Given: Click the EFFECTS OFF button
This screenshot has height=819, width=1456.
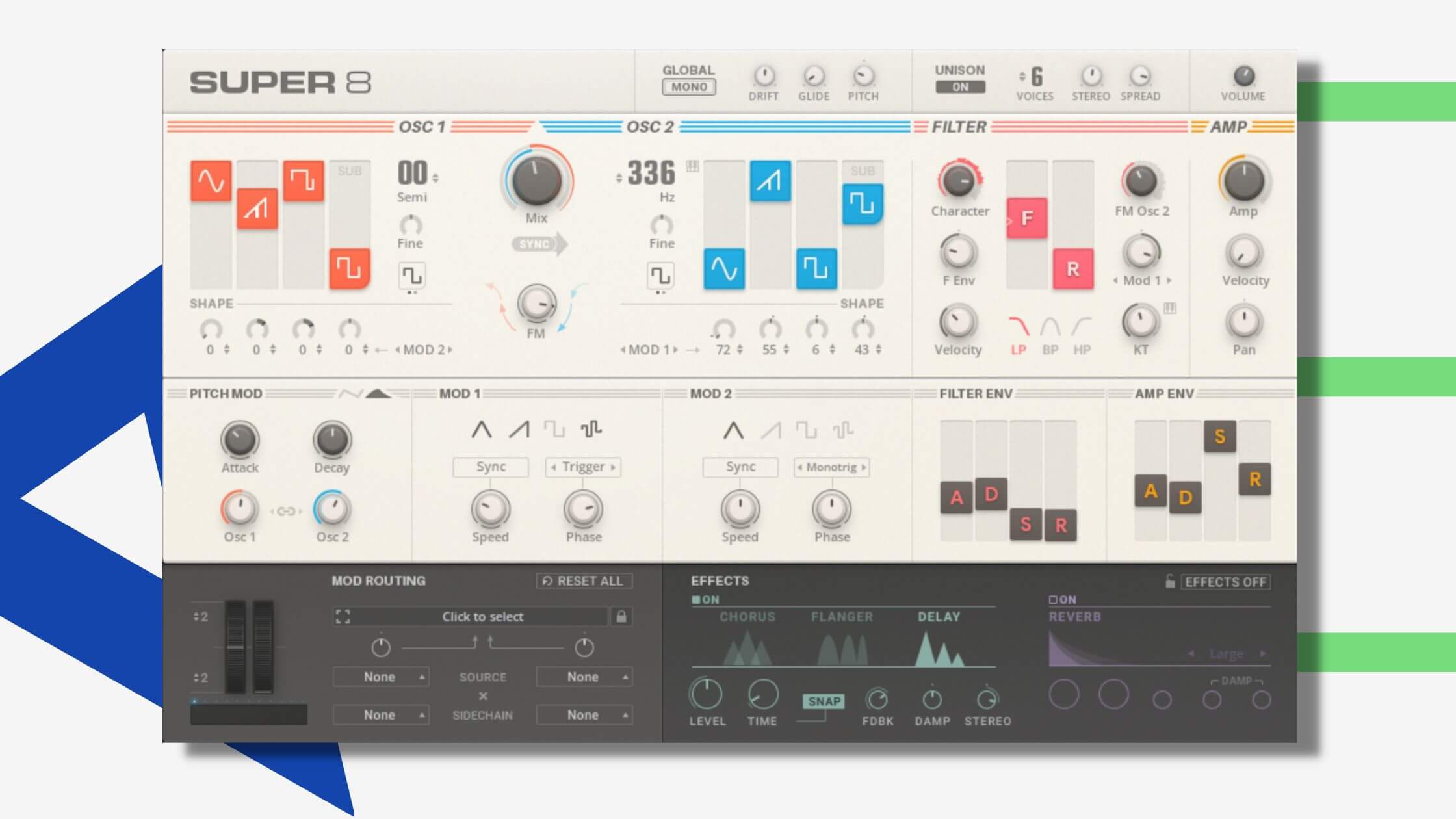Looking at the screenshot, I should click(x=1225, y=582).
